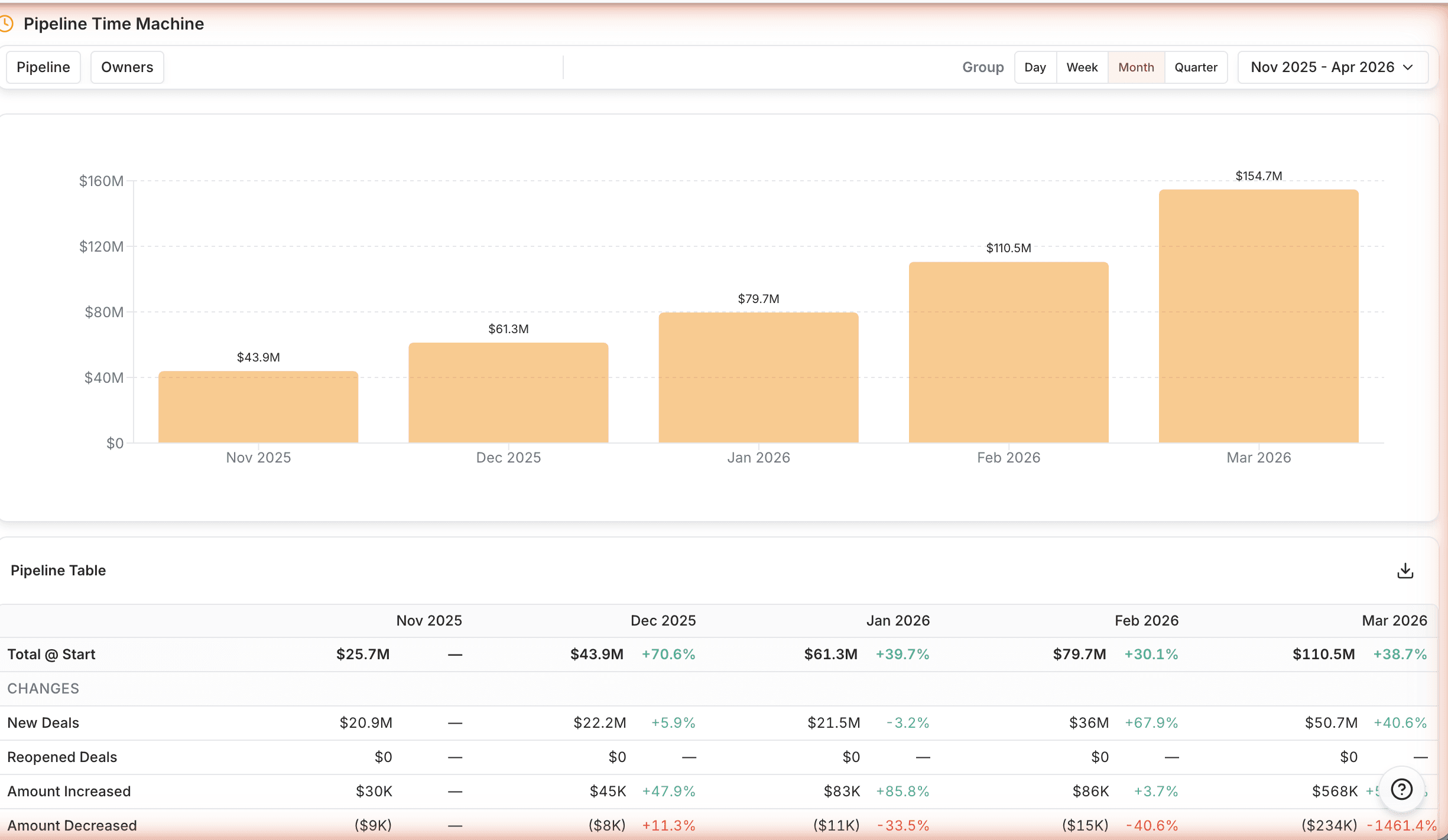Image resolution: width=1448 pixels, height=840 pixels.
Task: Select Month grouping option
Action: pyautogui.click(x=1135, y=67)
